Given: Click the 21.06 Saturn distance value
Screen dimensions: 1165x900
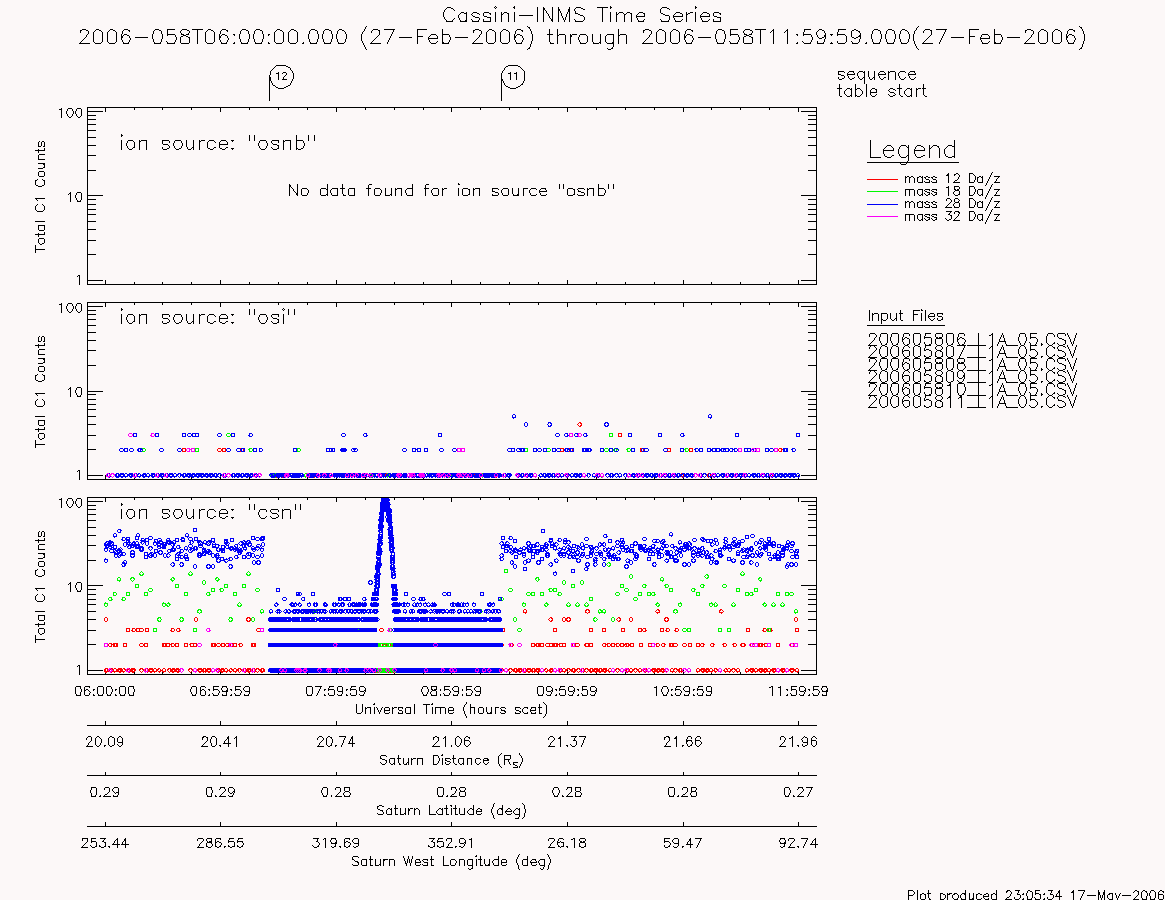Looking at the screenshot, I should coord(451,742).
